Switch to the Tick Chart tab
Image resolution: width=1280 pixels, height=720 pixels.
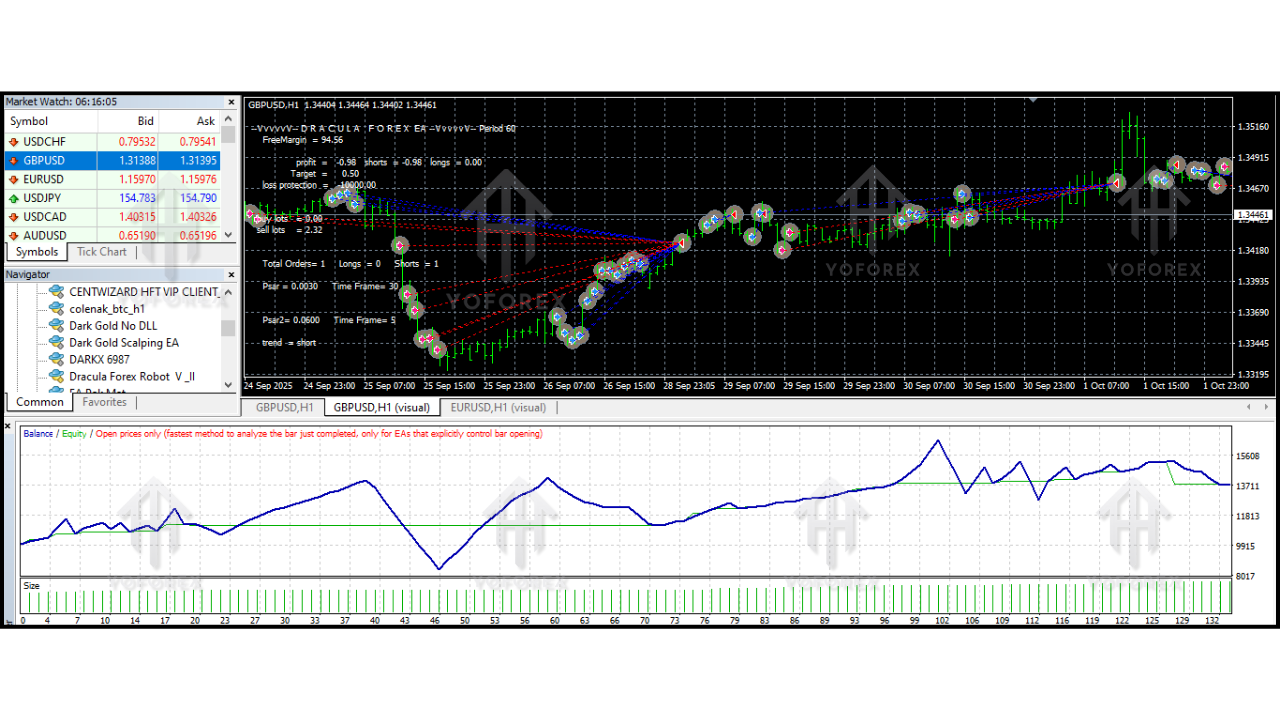click(102, 252)
